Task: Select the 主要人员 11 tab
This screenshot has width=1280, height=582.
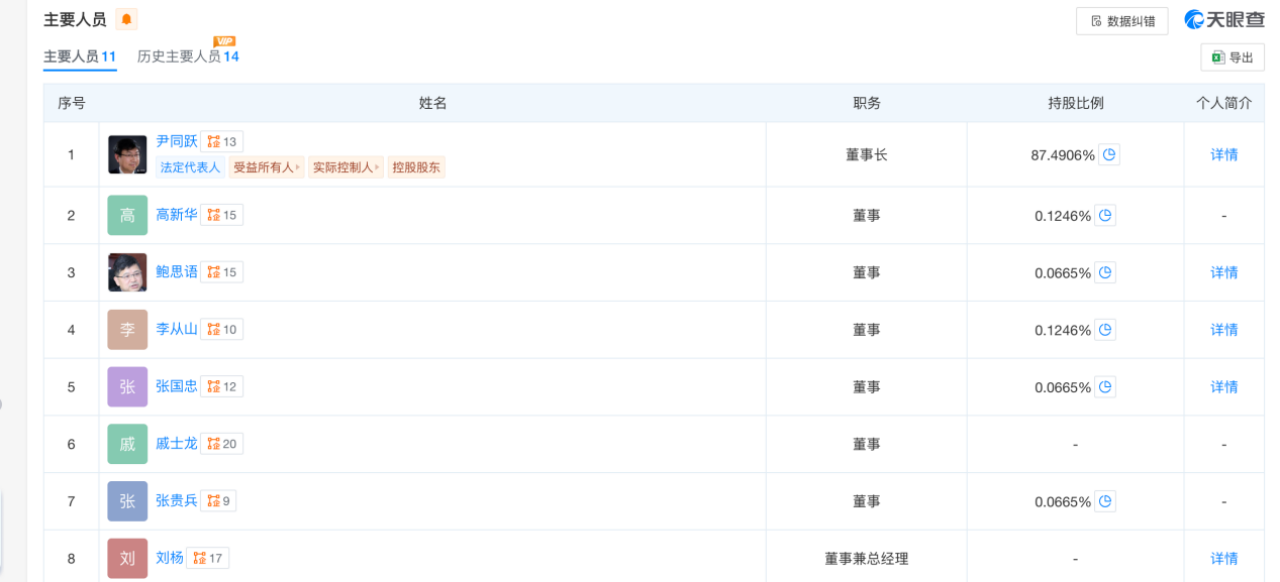Action: tap(79, 57)
